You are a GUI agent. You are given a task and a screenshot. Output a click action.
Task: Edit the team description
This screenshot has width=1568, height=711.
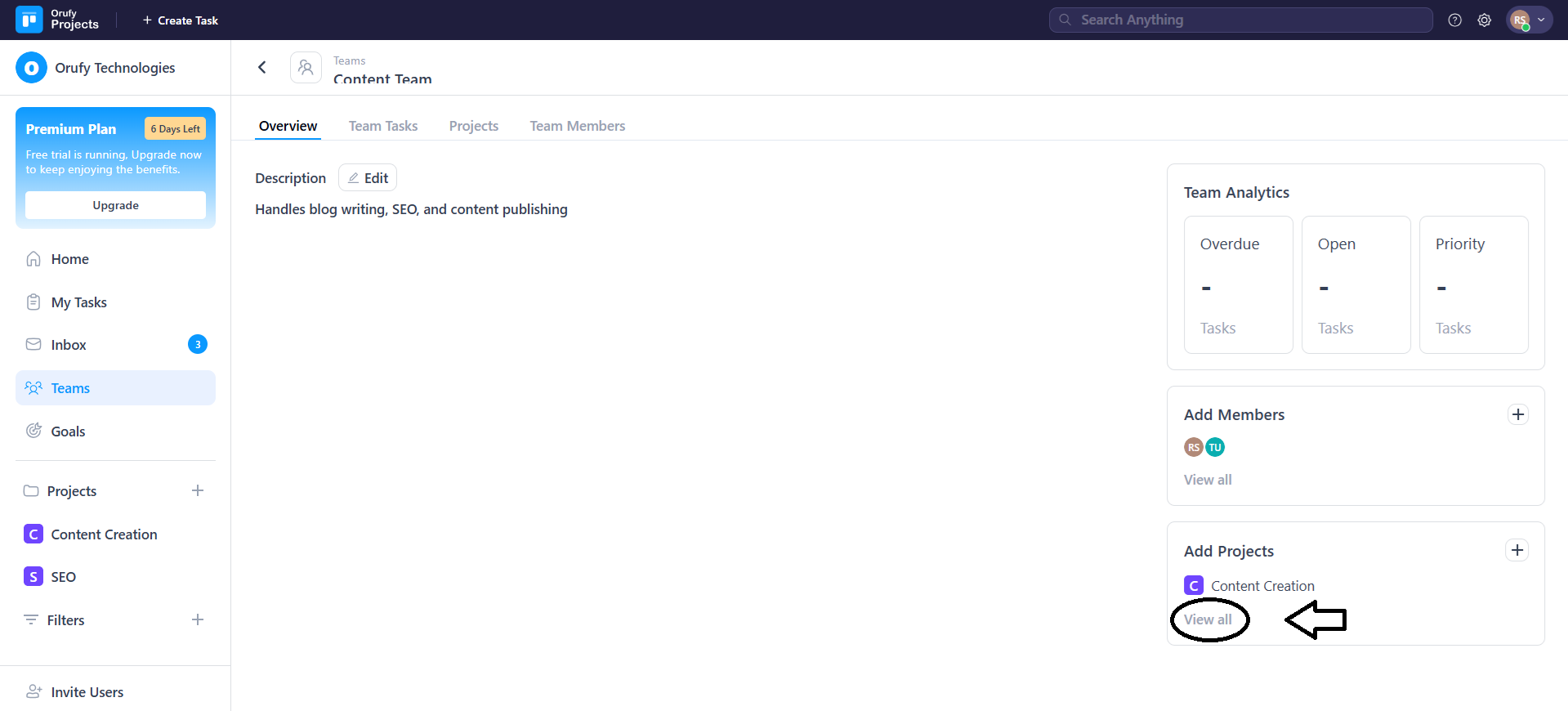click(x=368, y=178)
